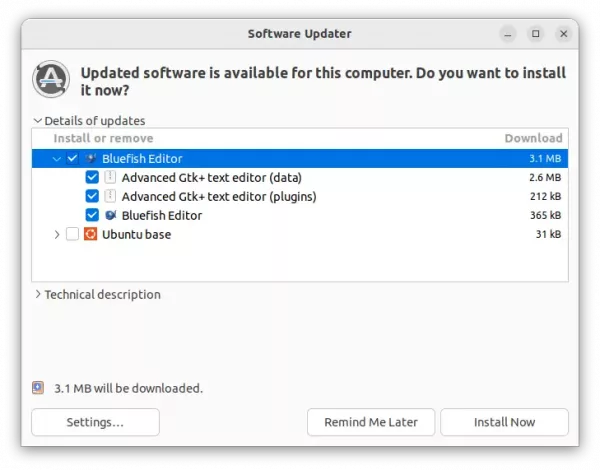600x470 pixels.
Task: Click the highlighted Bluefish Editor group label
Action: (x=142, y=158)
